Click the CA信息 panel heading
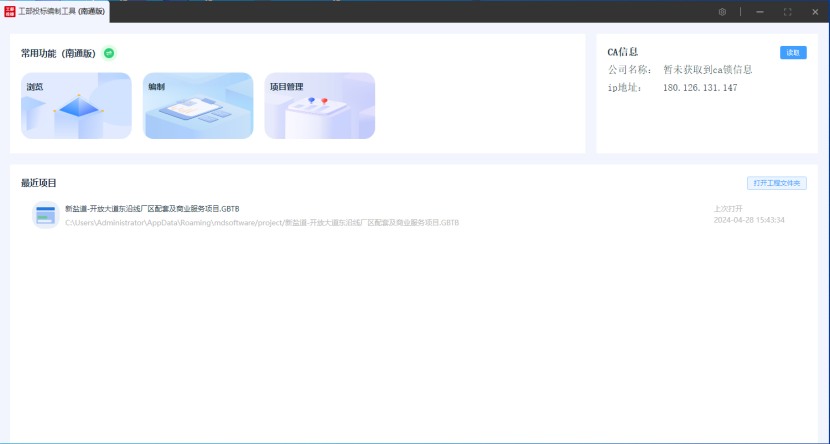The width and height of the screenshot is (830, 444). point(623,52)
